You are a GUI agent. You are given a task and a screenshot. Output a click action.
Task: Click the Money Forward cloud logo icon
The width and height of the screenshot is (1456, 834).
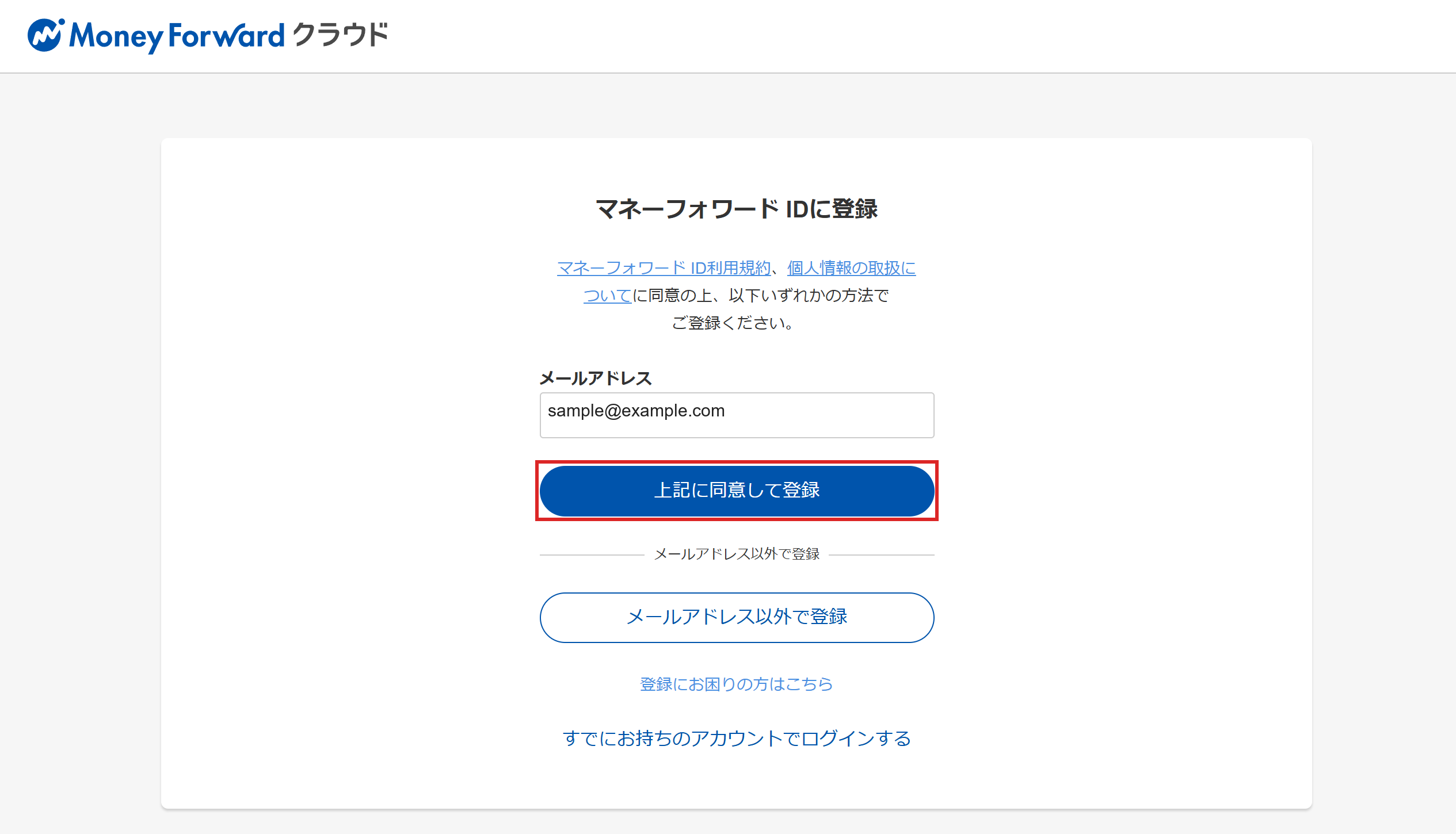pyautogui.click(x=45, y=36)
